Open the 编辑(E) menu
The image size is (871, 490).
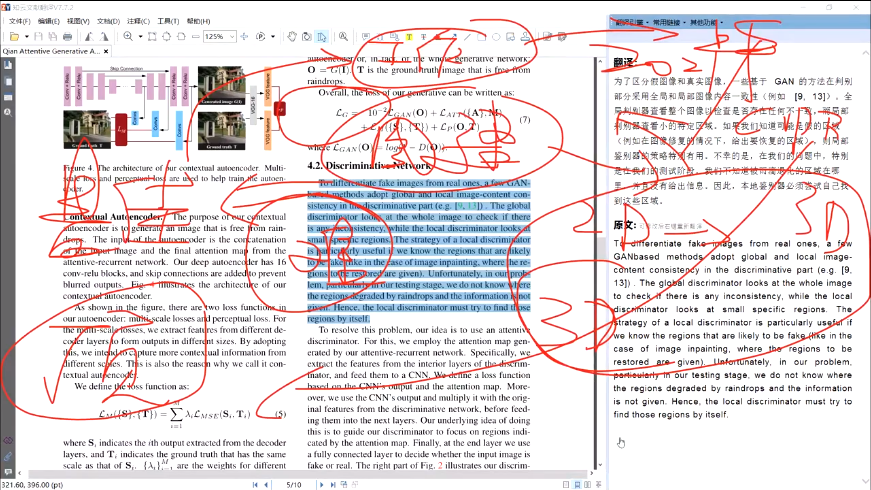[x=49, y=21]
